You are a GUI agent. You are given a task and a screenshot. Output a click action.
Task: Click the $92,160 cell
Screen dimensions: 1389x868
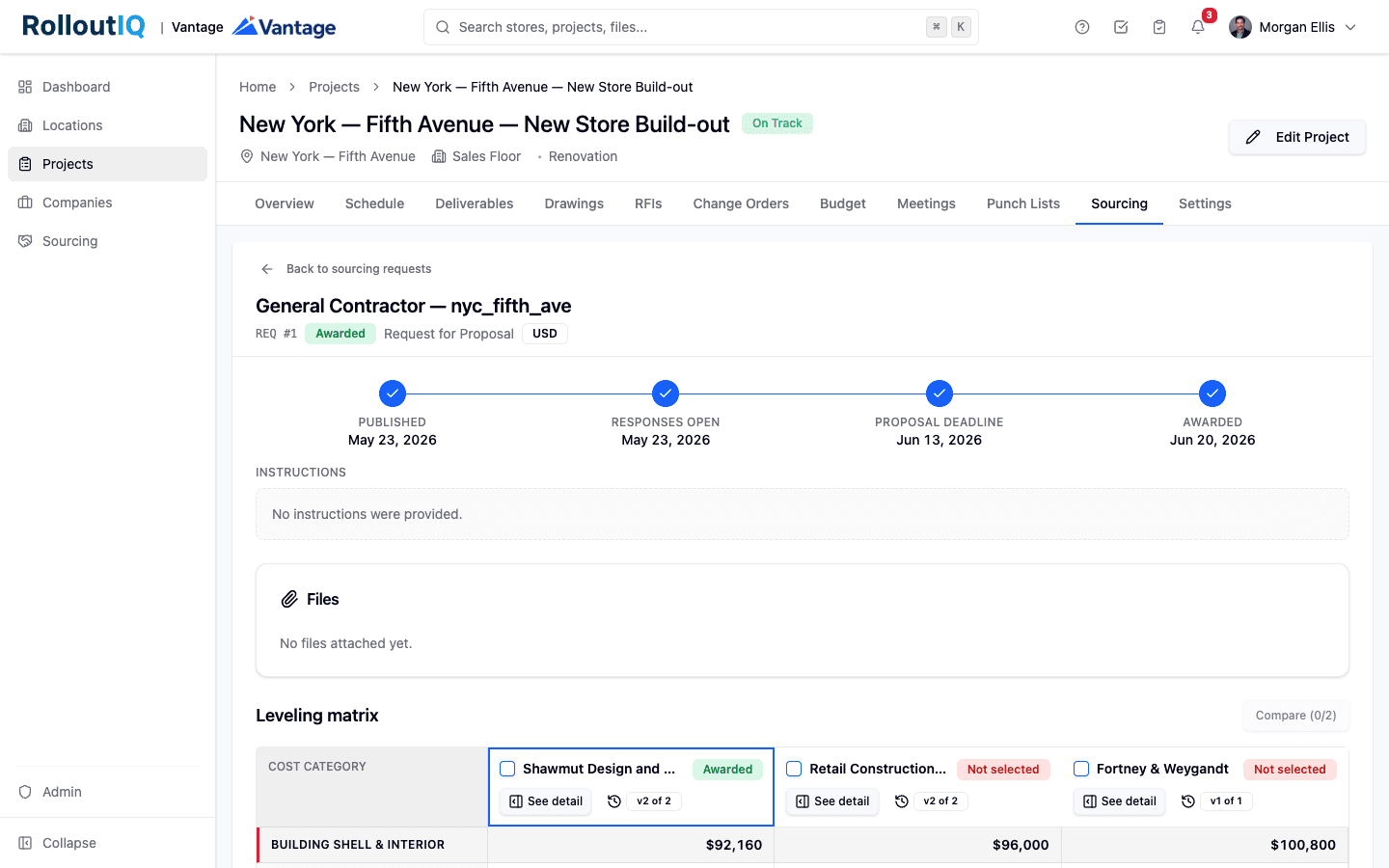pos(631,845)
